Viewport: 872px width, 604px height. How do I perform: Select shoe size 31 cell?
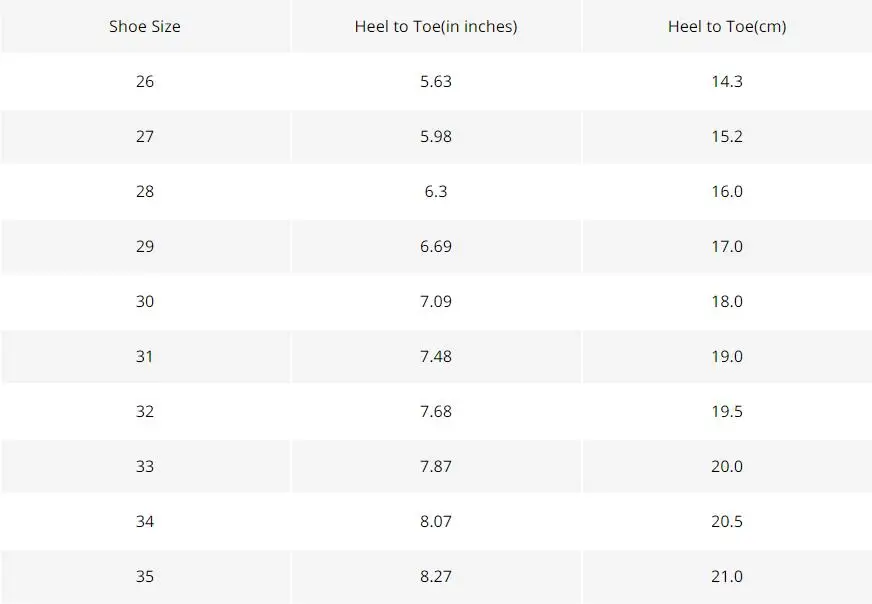(145, 357)
